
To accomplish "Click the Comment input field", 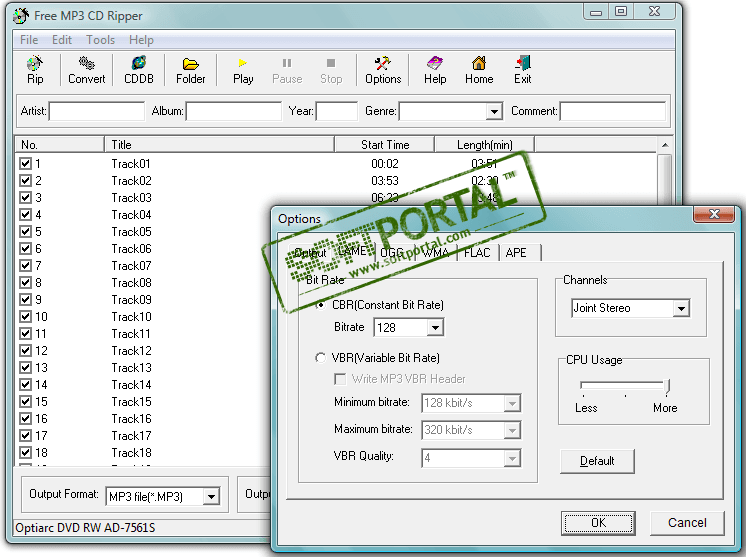I will [x=613, y=111].
